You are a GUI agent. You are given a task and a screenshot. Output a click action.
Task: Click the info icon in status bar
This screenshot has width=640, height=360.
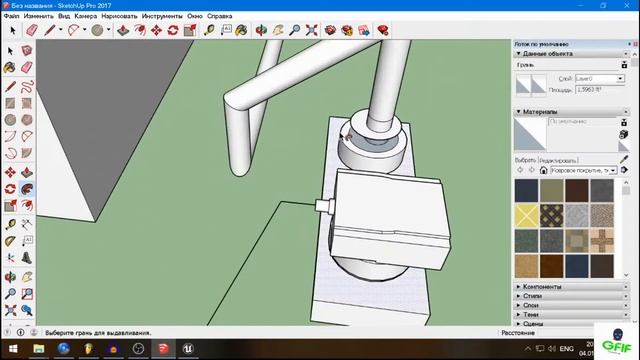pyautogui.click(x=20, y=333)
